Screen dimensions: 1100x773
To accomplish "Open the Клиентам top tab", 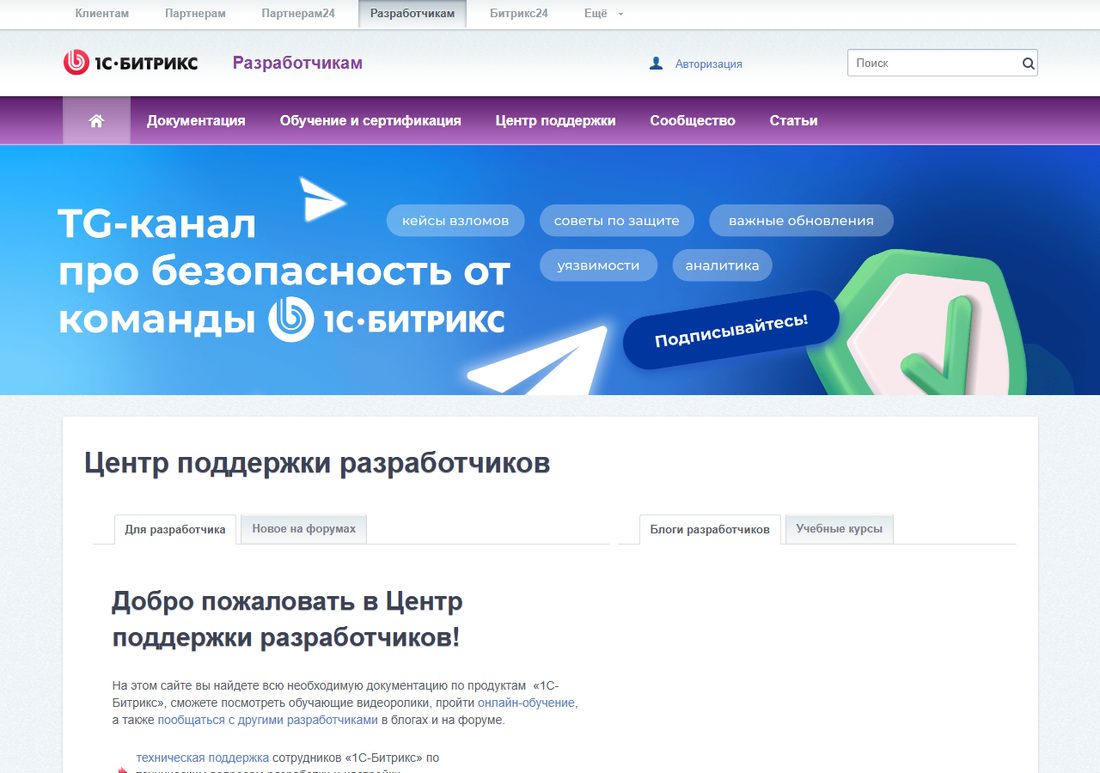I will (x=102, y=13).
